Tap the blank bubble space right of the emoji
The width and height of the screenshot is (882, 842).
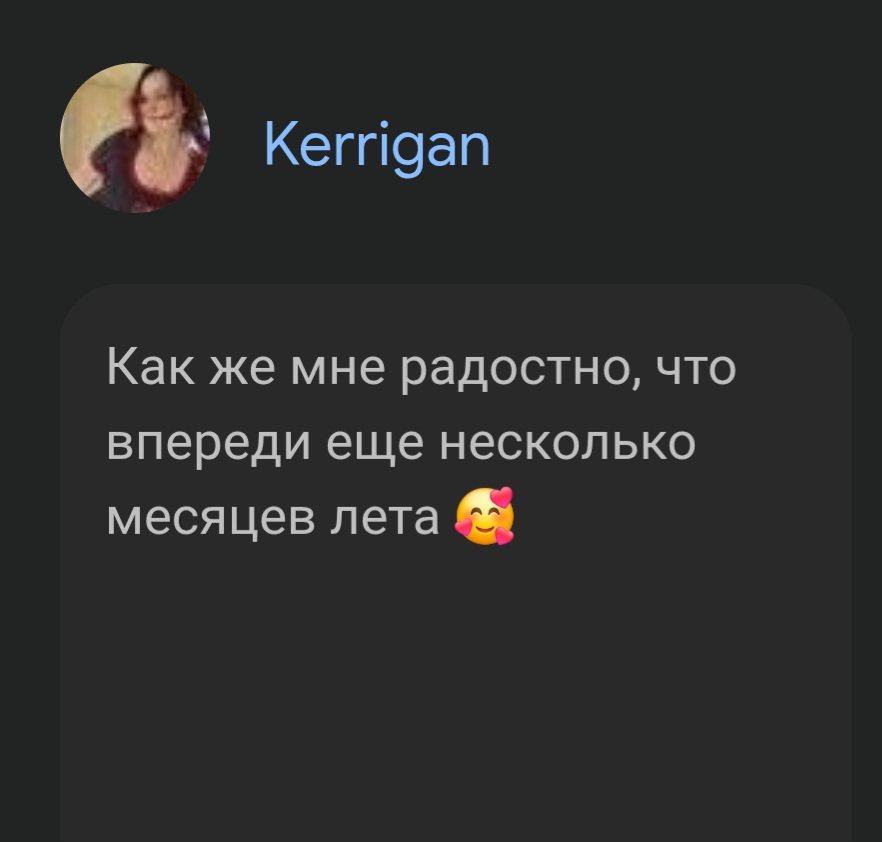pyautogui.click(x=675, y=517)
